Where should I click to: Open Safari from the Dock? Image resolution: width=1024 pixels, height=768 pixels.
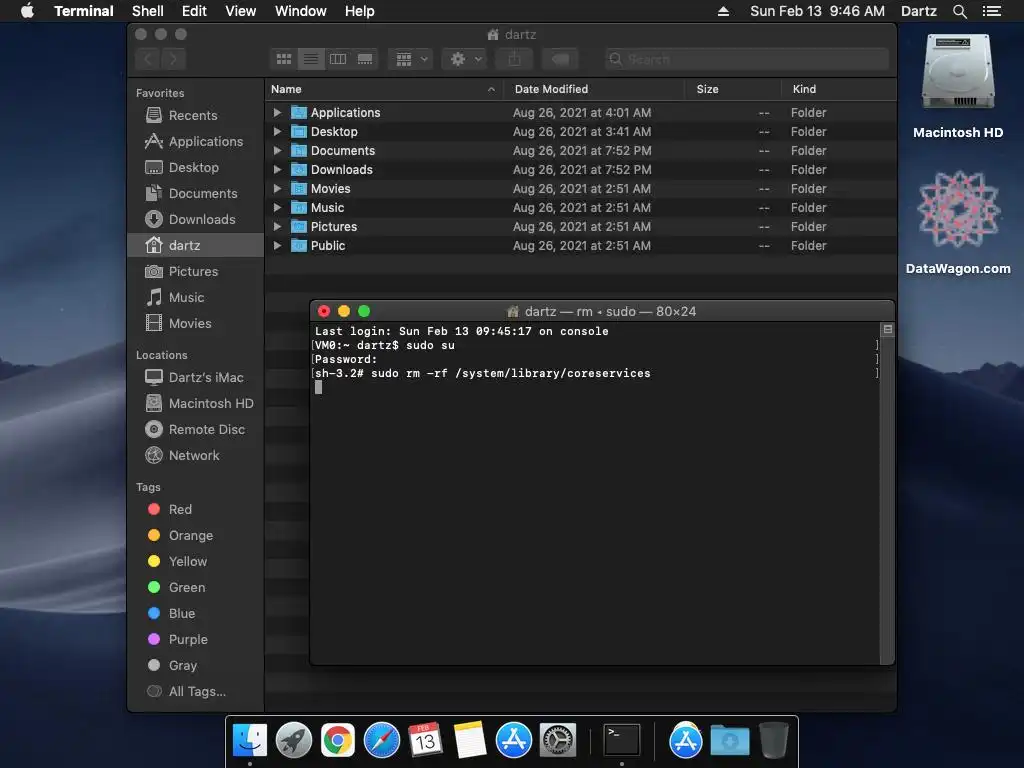click(x=382, y=741)
